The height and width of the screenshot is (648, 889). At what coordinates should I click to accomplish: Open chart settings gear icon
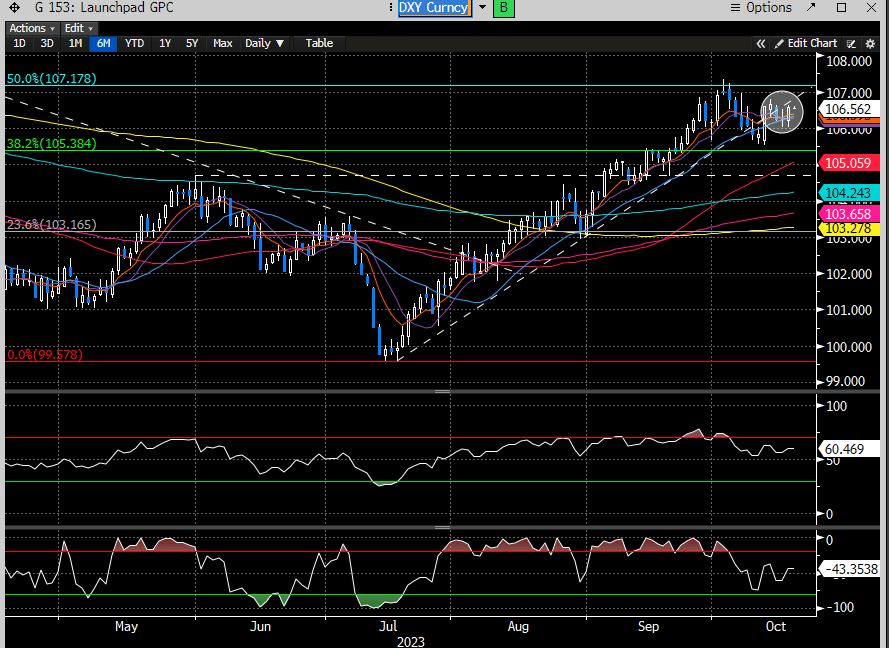872,43
